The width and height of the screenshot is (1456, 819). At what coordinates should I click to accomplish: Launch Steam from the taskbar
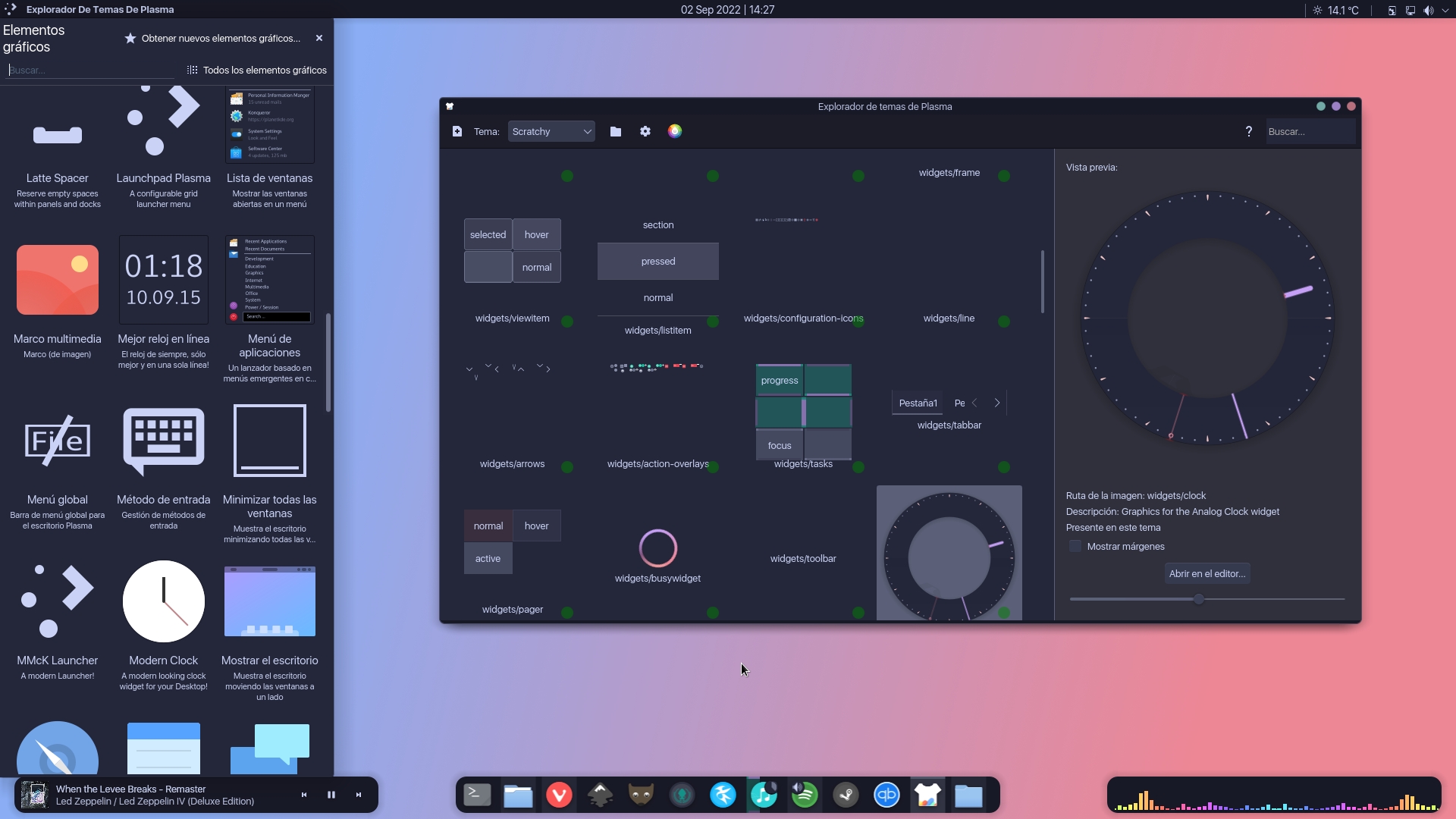(x=846, y=795)
